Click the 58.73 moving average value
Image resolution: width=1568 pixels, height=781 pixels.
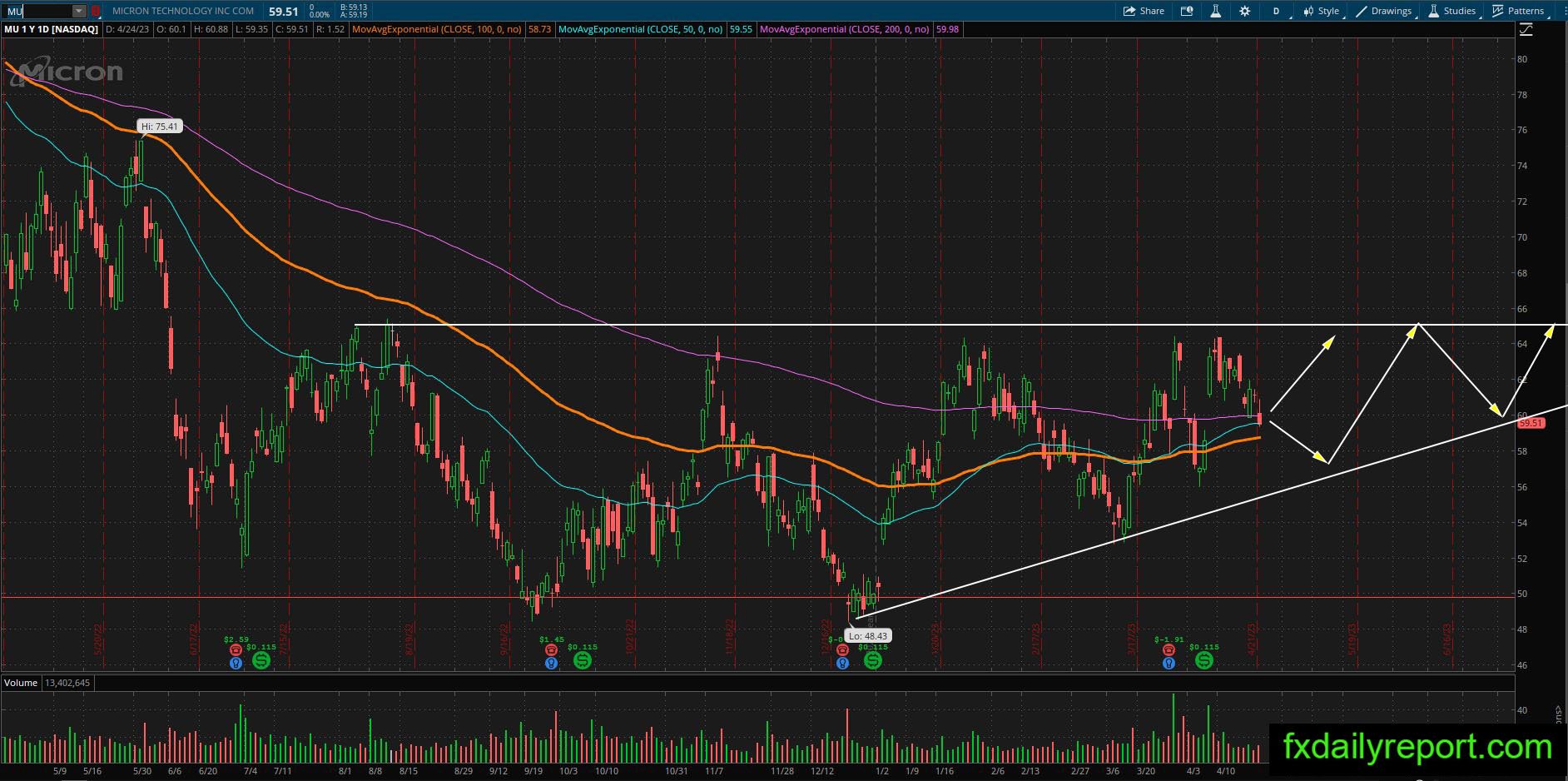pos(539,29)
